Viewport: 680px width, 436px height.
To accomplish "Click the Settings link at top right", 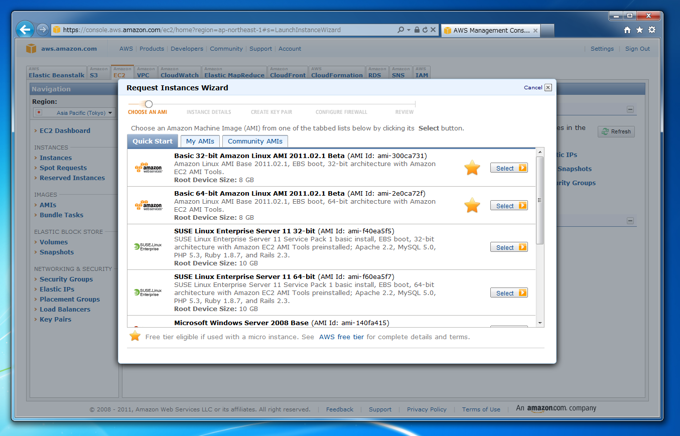I will pyautogui.click(x=602, y=49).
